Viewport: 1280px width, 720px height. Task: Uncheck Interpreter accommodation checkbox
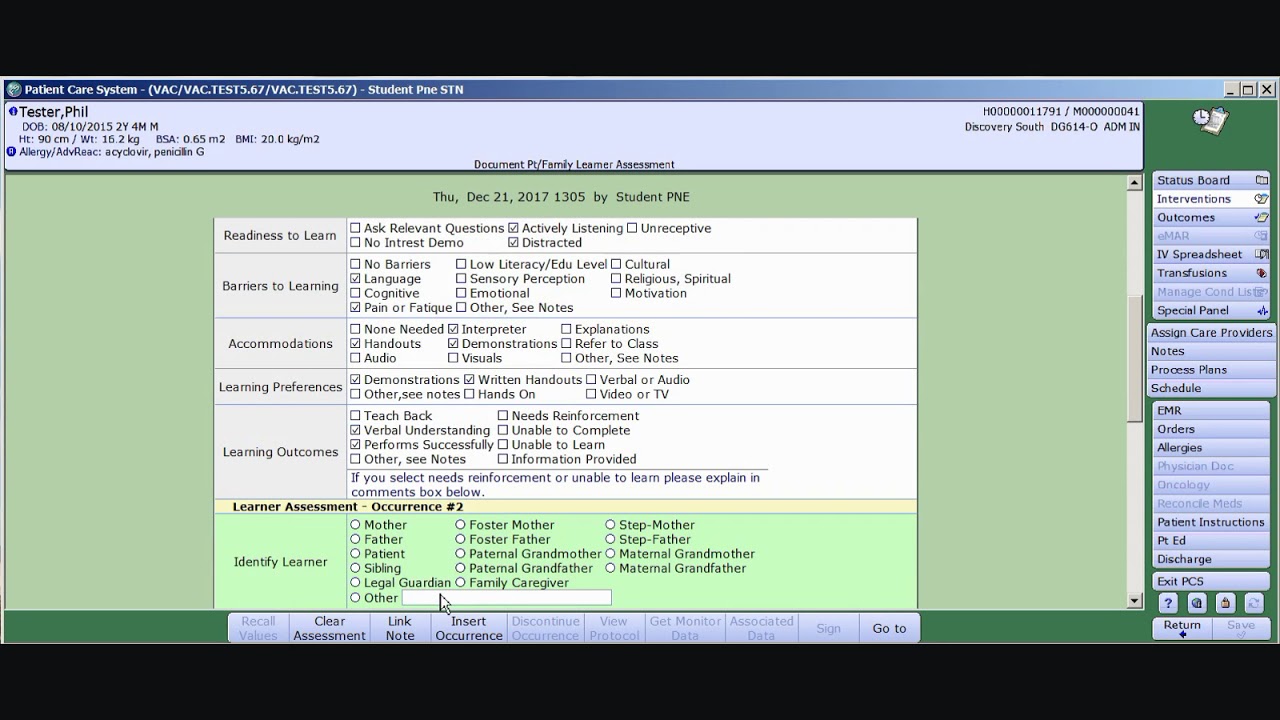453,329
